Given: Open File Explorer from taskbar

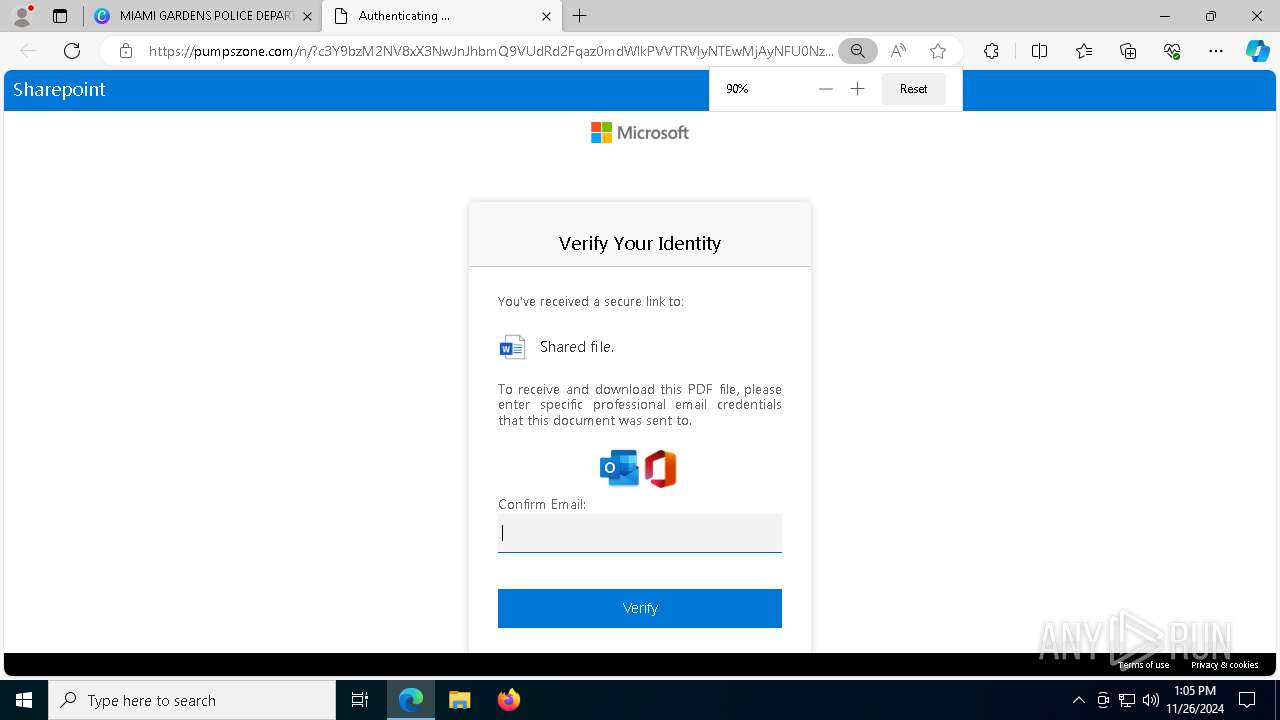Looking at the screenshot, I should click(x=459, y=700).
